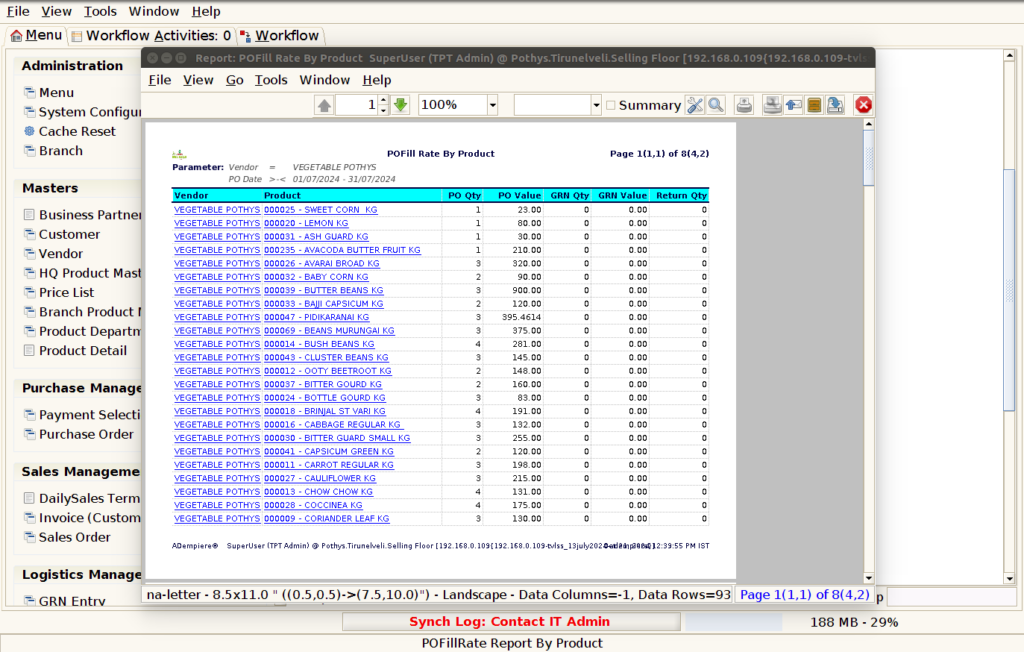Image resolution: width=1024 pixels, height=652 pixels.
Task: Open product link 000025 - SWEET CORN KG
Action: click(321, 210)
